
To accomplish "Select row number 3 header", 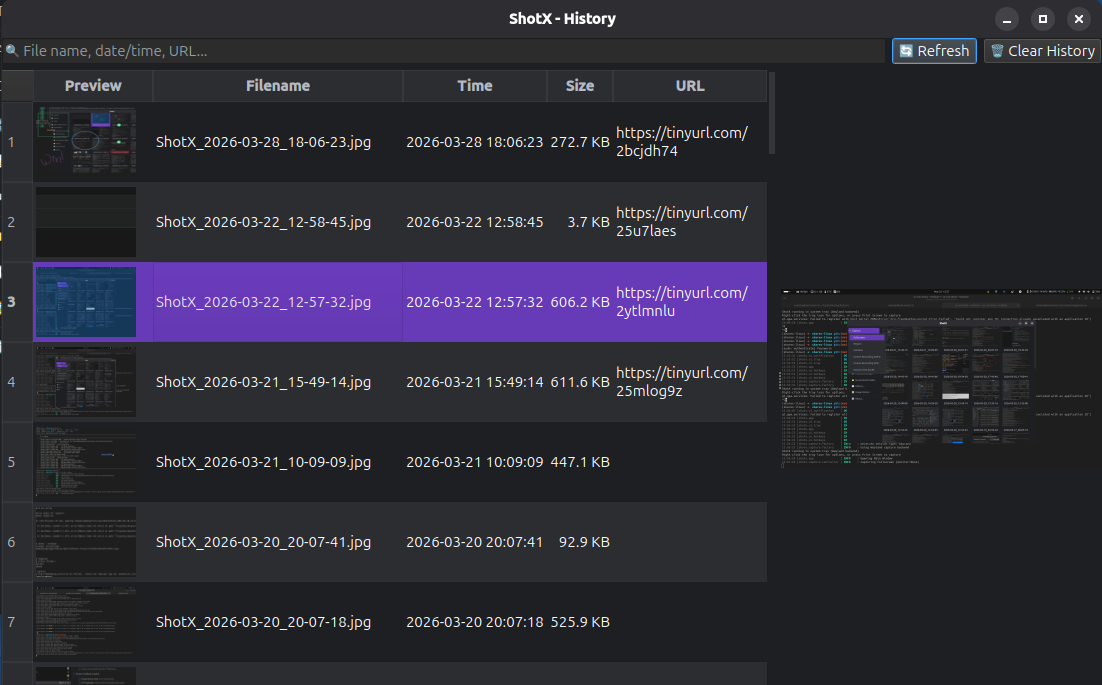I will click(x=18, y=302).
